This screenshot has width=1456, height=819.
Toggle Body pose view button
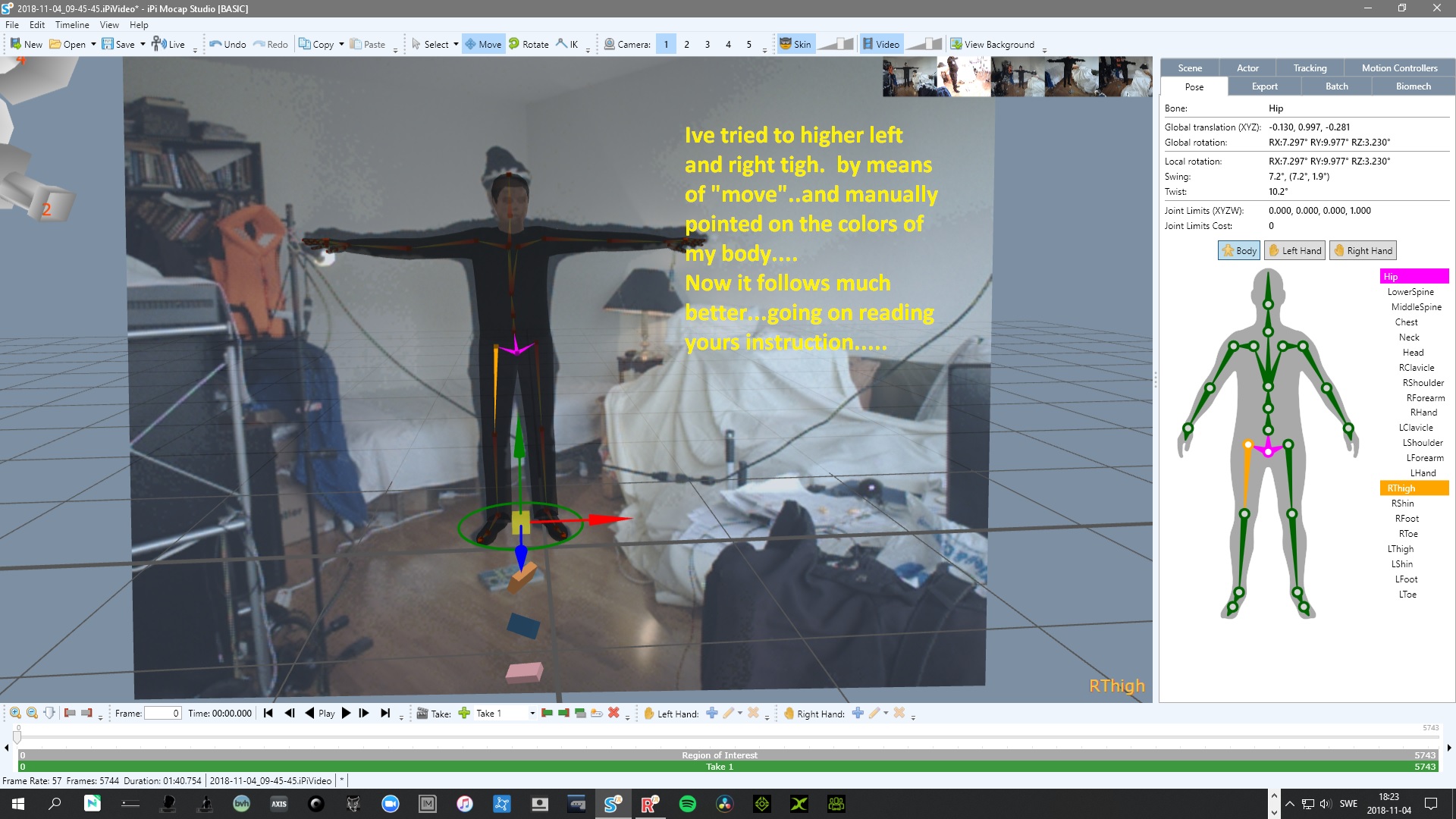tap(1239, 251)
